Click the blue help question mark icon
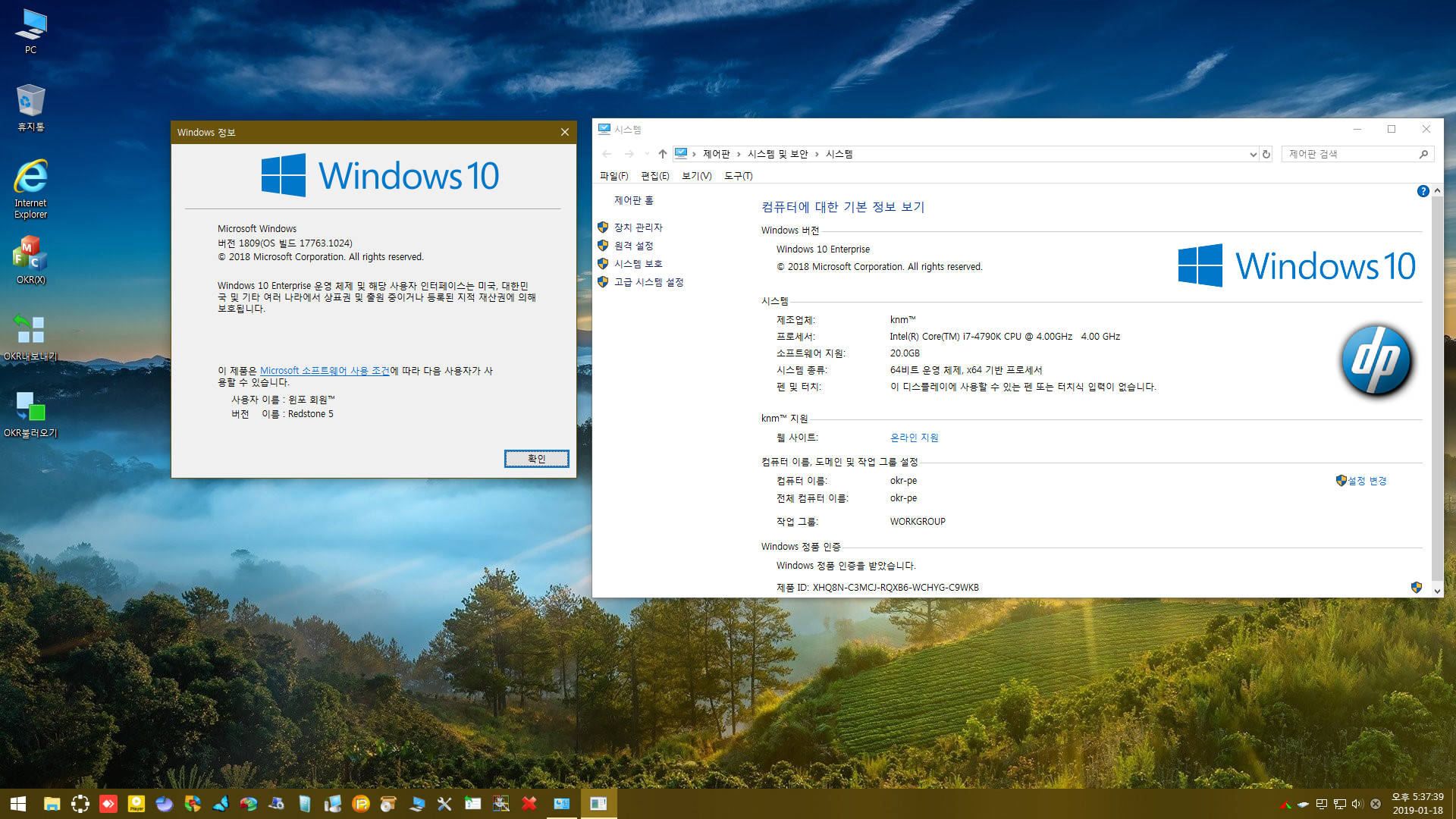Viewport: 1456px width, 819px height. (1423, 191)
